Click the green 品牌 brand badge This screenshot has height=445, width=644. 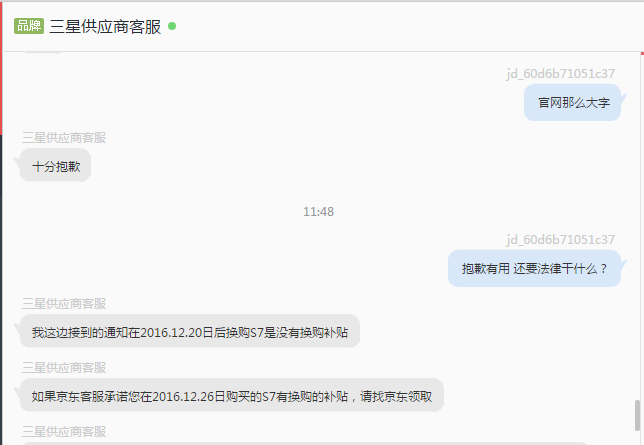29,26
